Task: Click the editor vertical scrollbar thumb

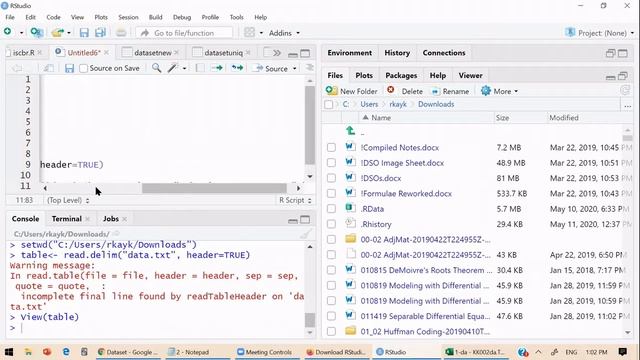Action: click(310, 124)
